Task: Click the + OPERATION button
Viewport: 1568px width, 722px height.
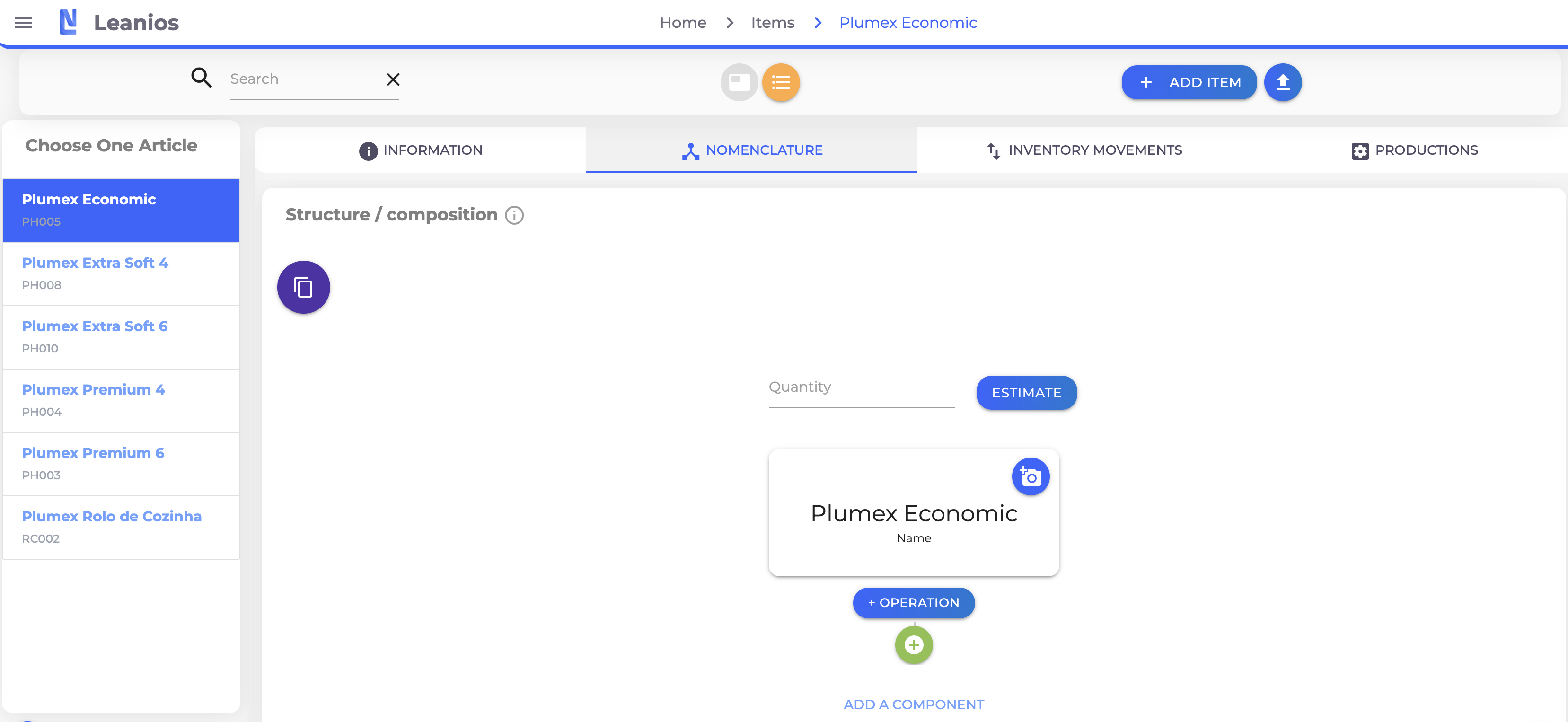Action: coord(913,603)
